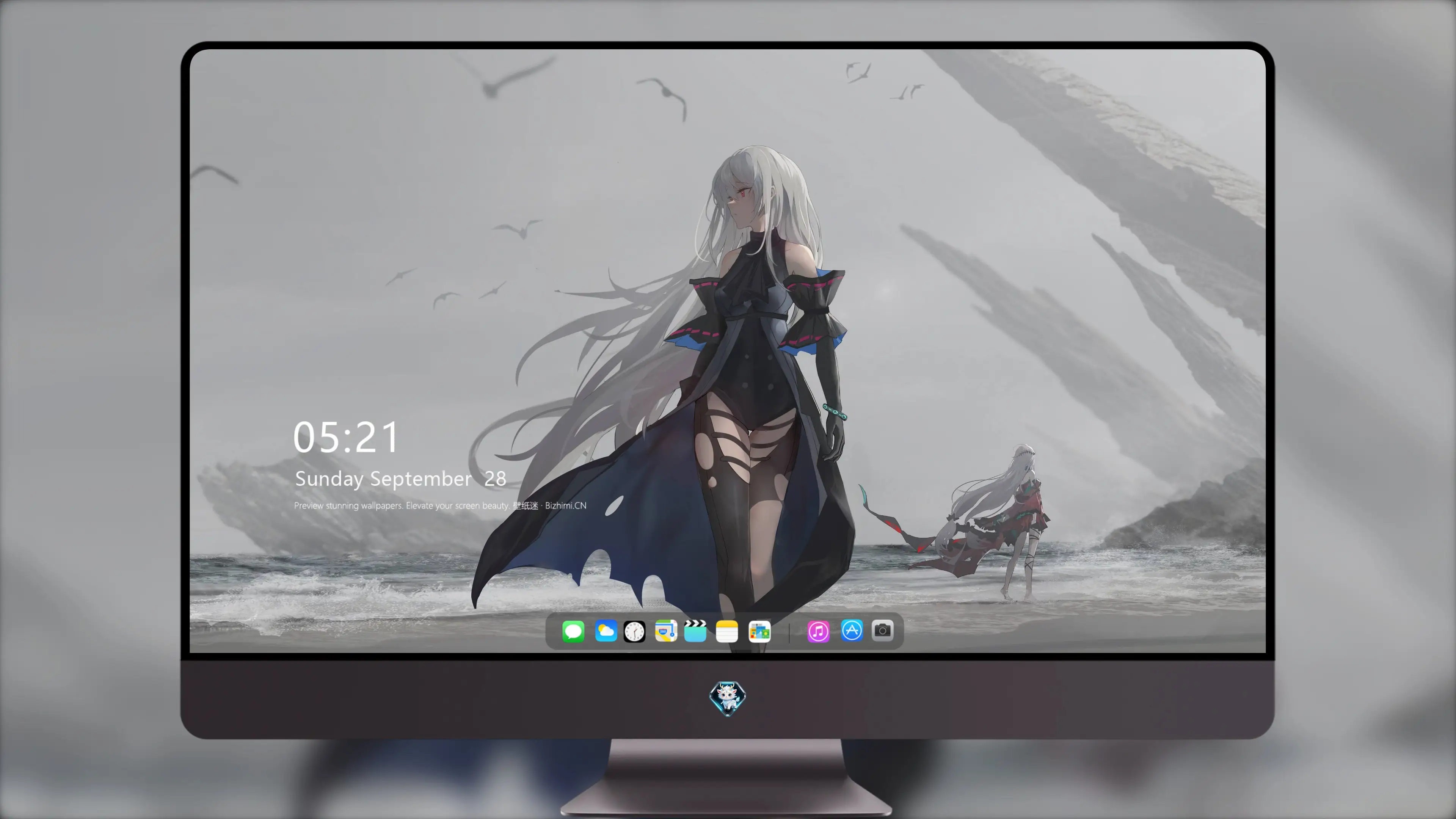
Task: Open the green Messages app in the dock
Action: [573, 631]
